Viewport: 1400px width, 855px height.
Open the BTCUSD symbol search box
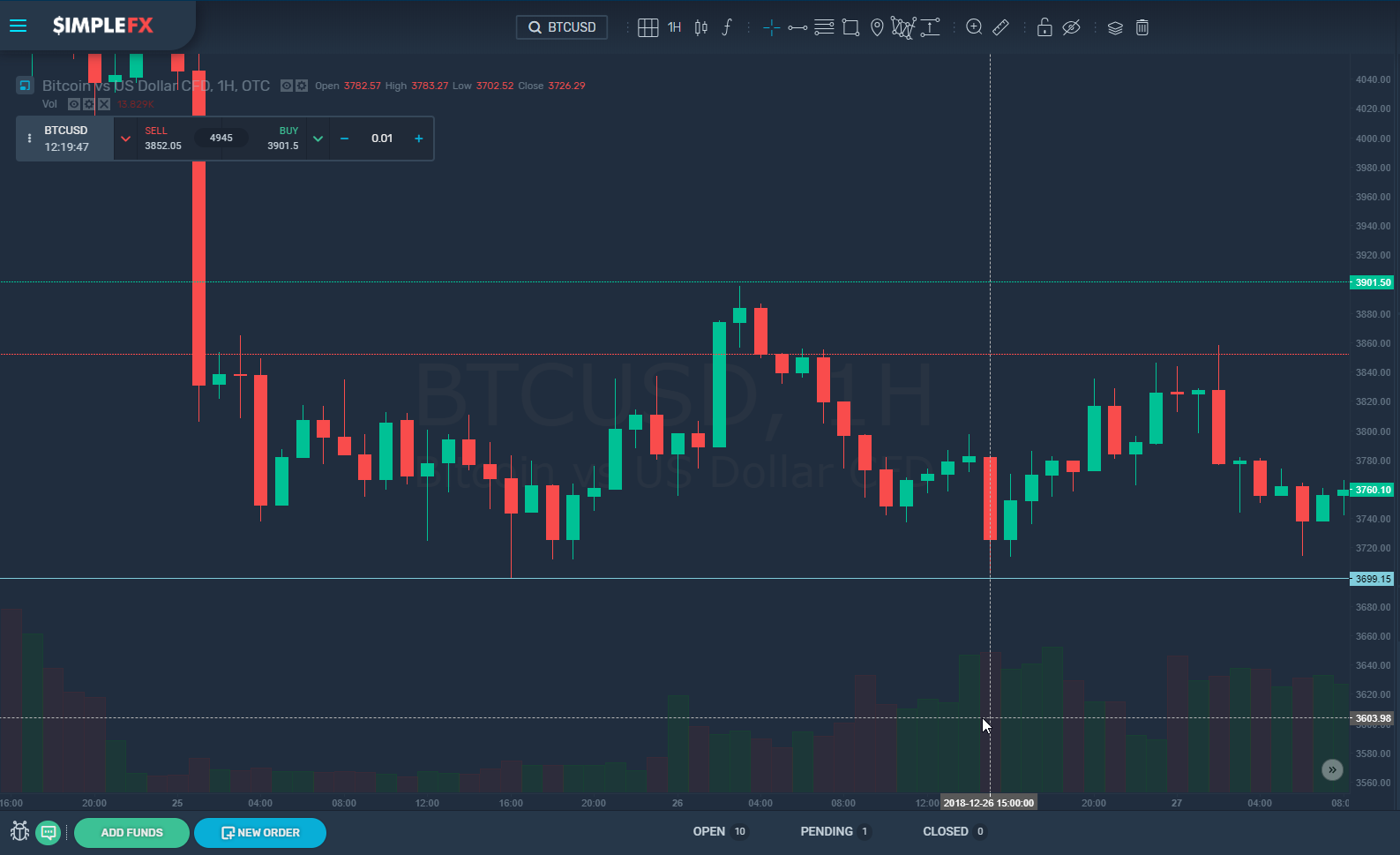tap(562, 27)
